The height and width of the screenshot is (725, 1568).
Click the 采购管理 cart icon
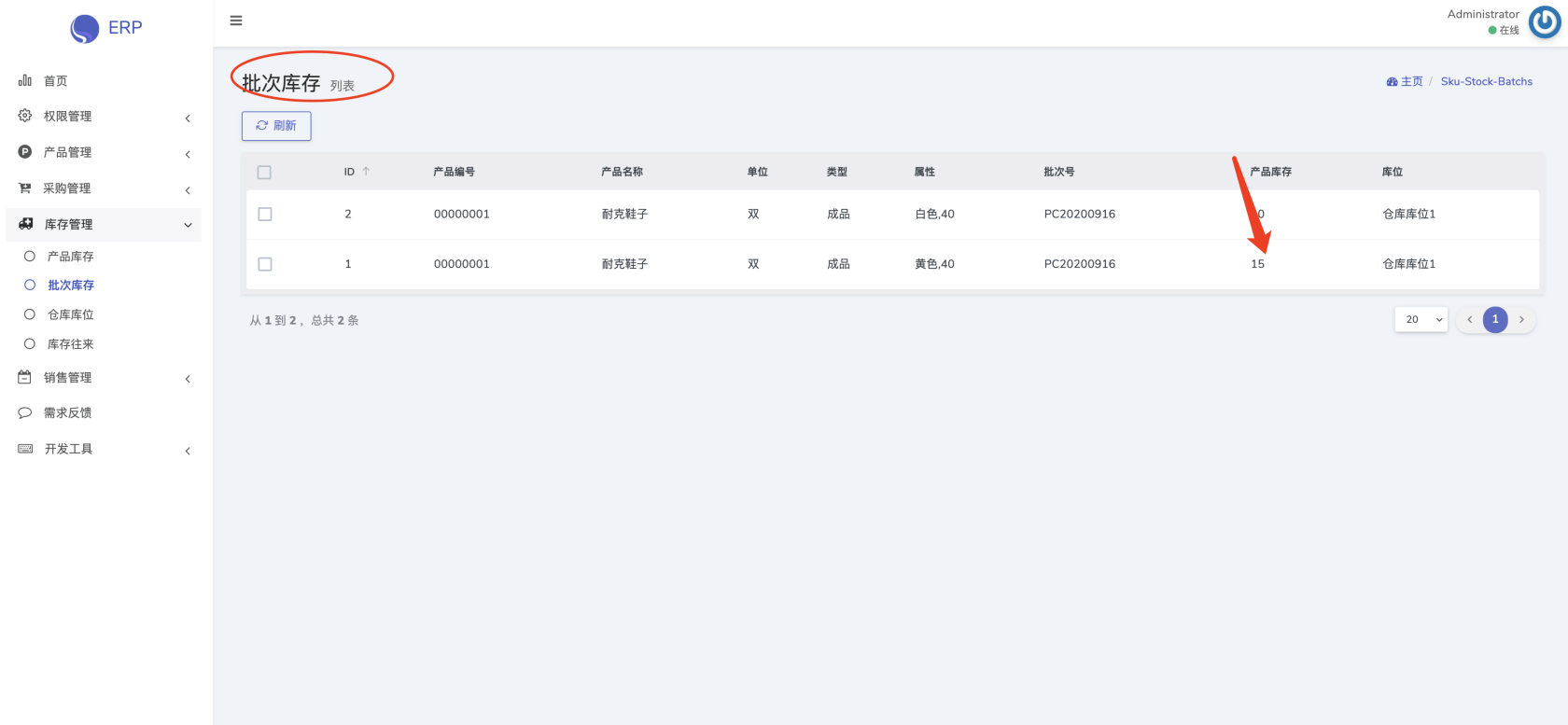(x=25, y=188)
